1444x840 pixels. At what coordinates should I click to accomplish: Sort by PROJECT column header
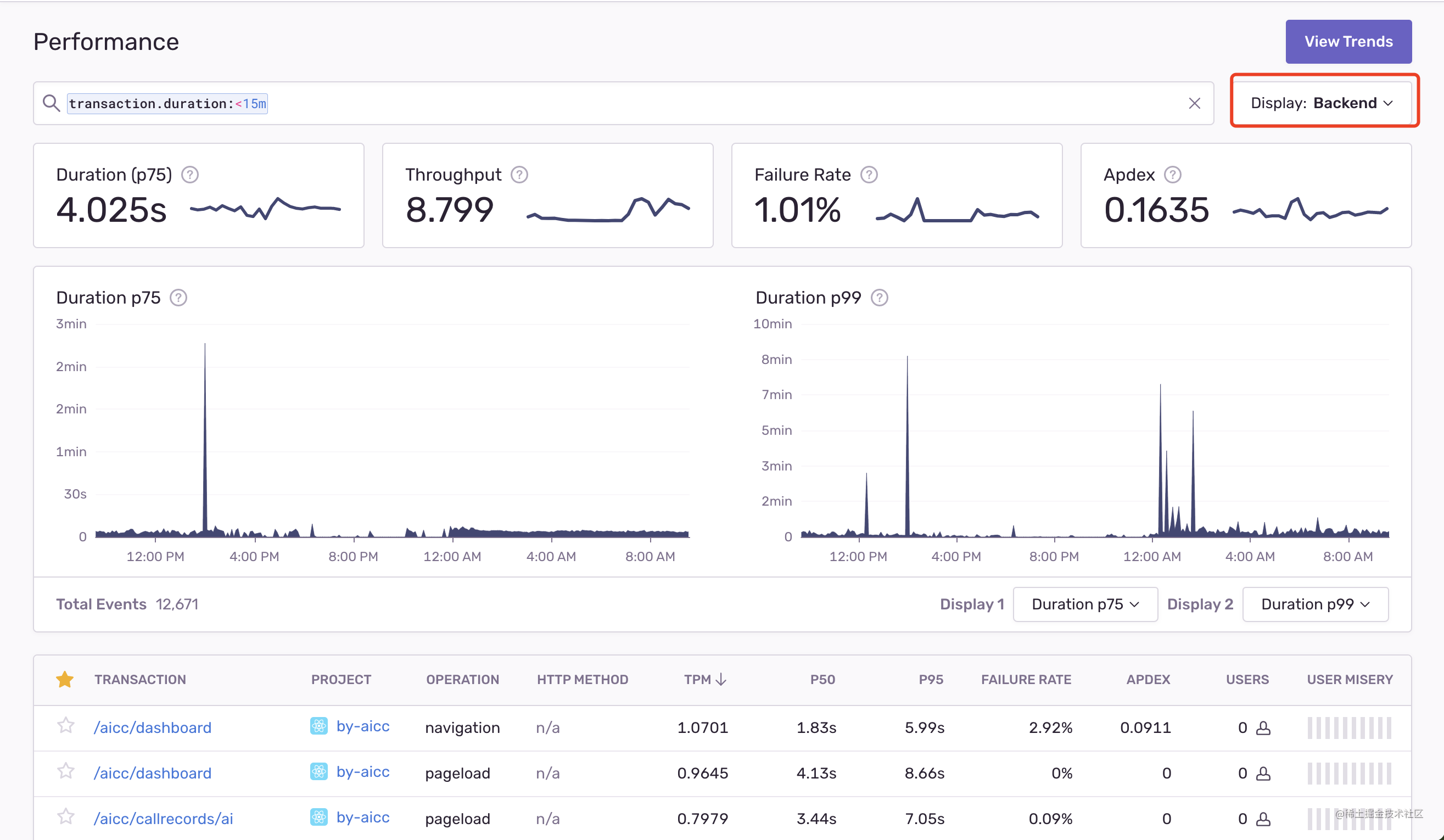[341, 680]
